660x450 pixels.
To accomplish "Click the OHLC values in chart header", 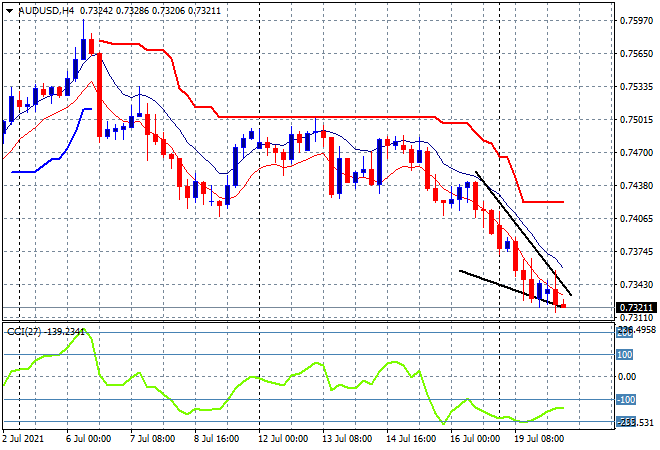I will [150, 11].
